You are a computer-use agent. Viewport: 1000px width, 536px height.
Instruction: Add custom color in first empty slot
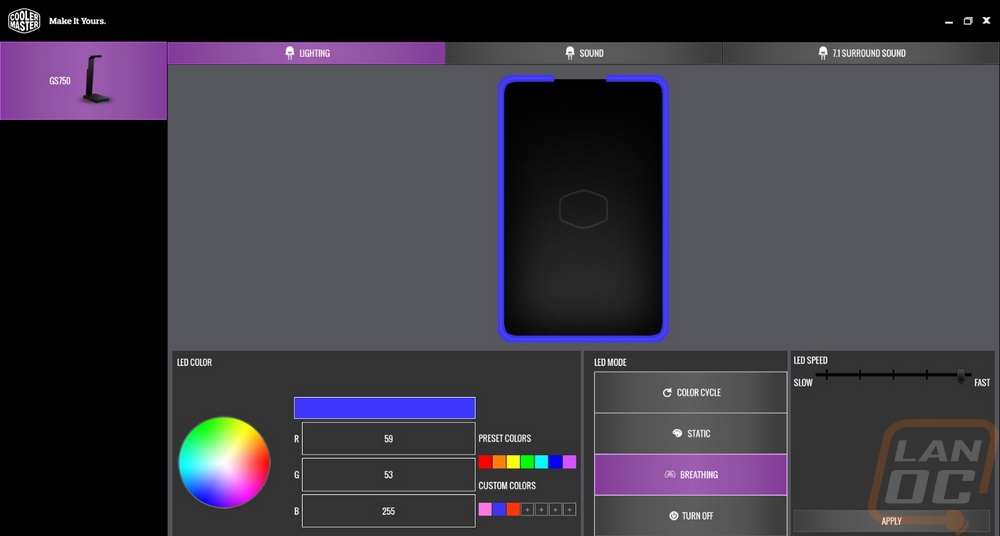pyautogui.click(x=527, y=509)
